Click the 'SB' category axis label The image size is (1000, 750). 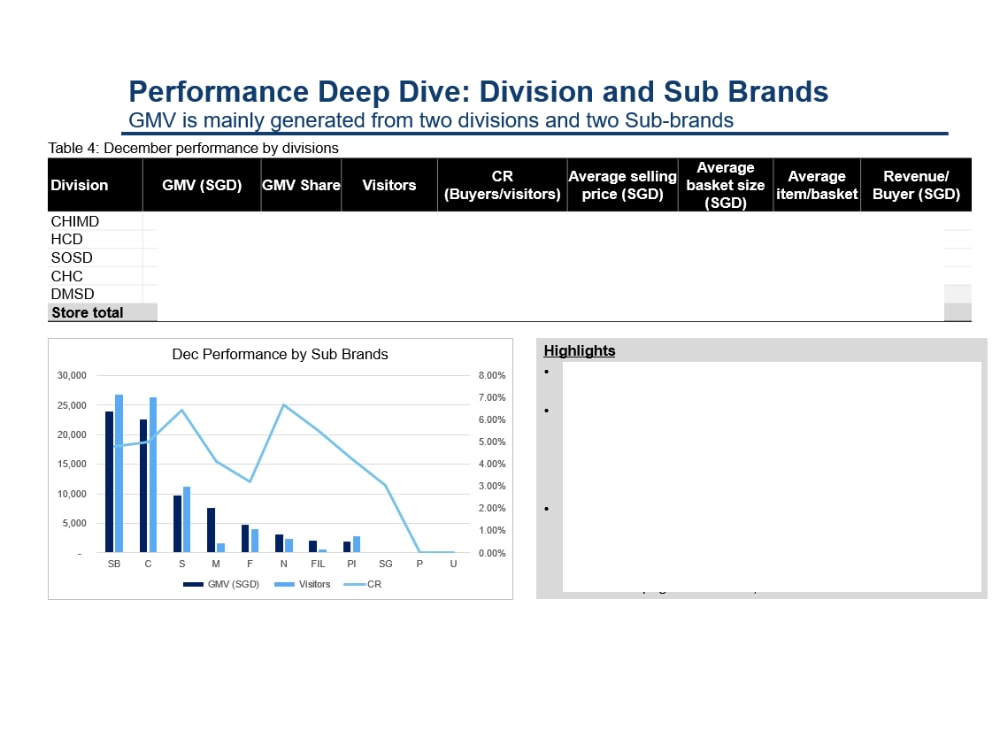114,564
